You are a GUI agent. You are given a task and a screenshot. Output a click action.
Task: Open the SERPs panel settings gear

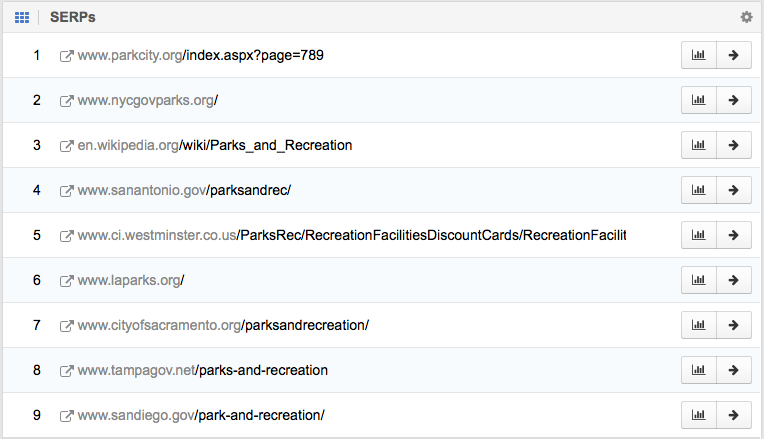click(746, 17)
